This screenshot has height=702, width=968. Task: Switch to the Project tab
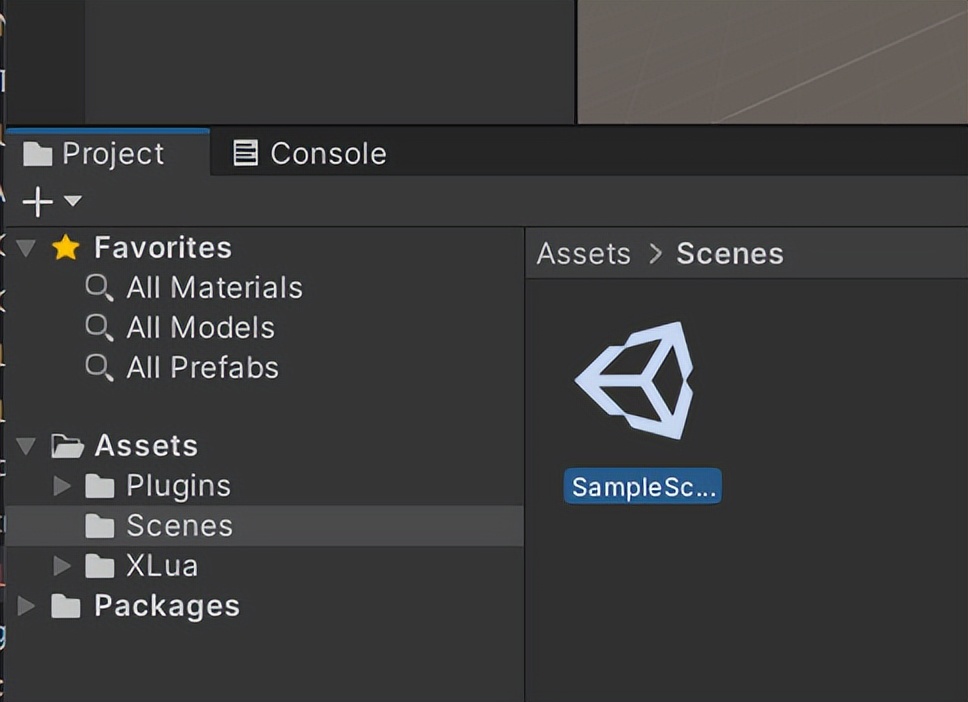pyautogui.click(x=94, y=154)
